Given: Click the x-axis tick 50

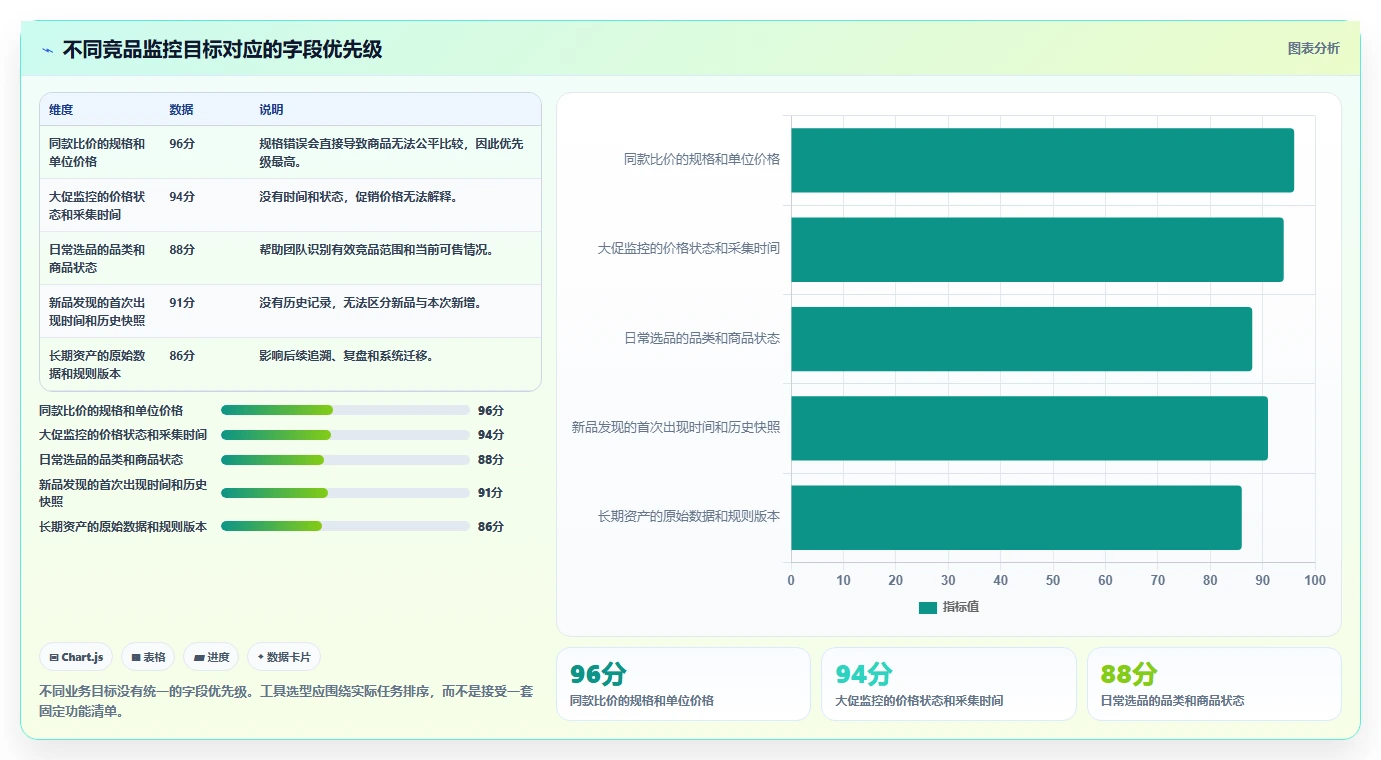Looking at the screenshot, I should [1053, 581].
